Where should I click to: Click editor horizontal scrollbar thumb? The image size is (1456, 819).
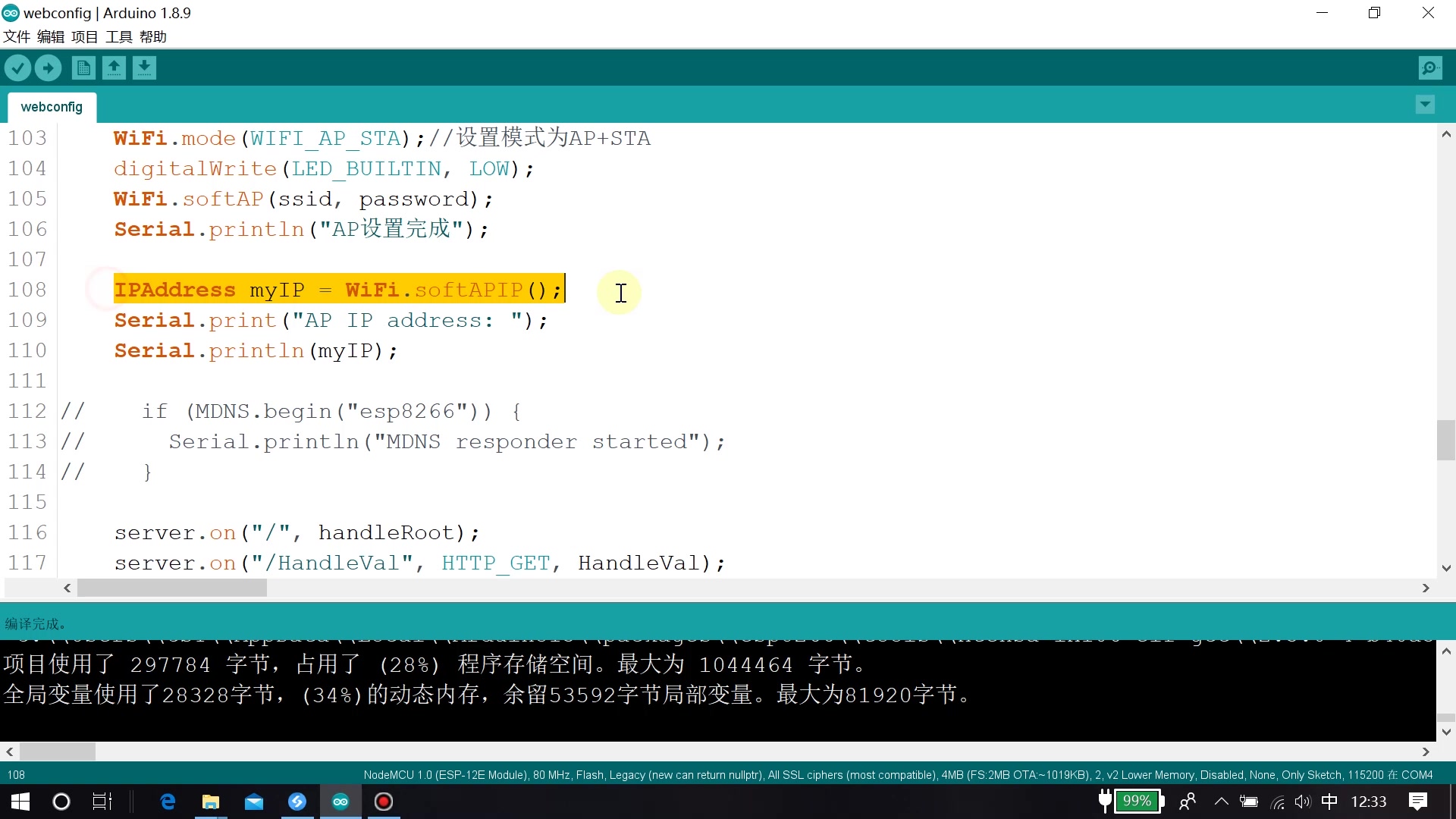(x=172, y=588)
